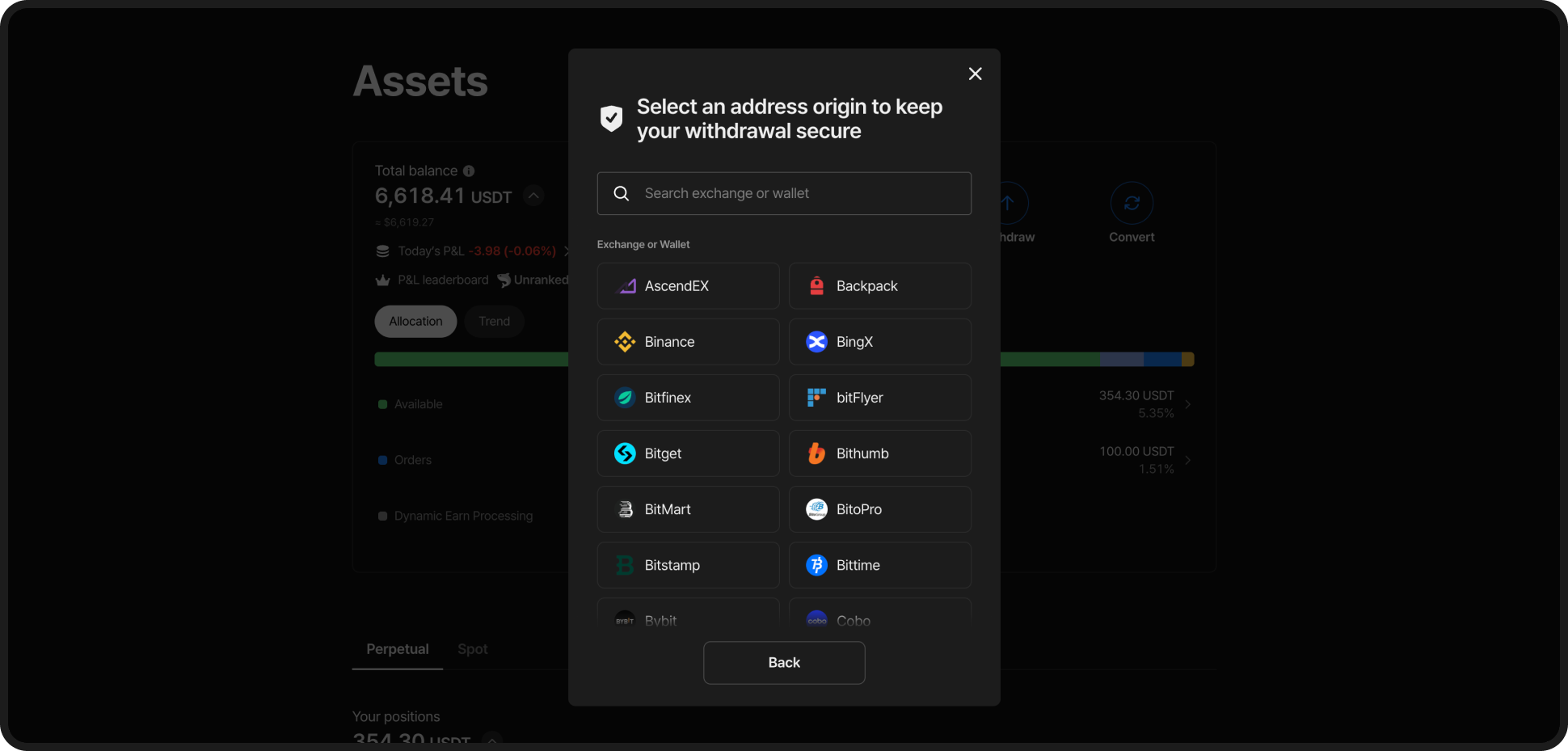The image size is (1568, 751).
Task: Click the BitMart logo icon
Action: [625, 509]
